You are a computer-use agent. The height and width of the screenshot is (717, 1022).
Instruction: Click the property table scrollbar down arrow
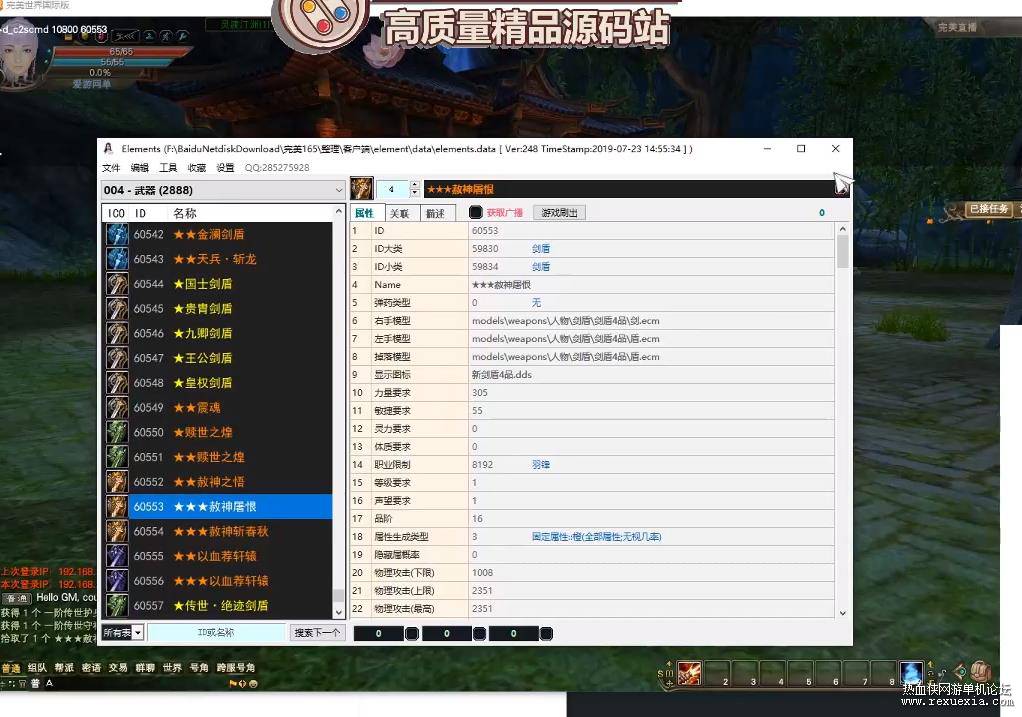pos(843,613)
